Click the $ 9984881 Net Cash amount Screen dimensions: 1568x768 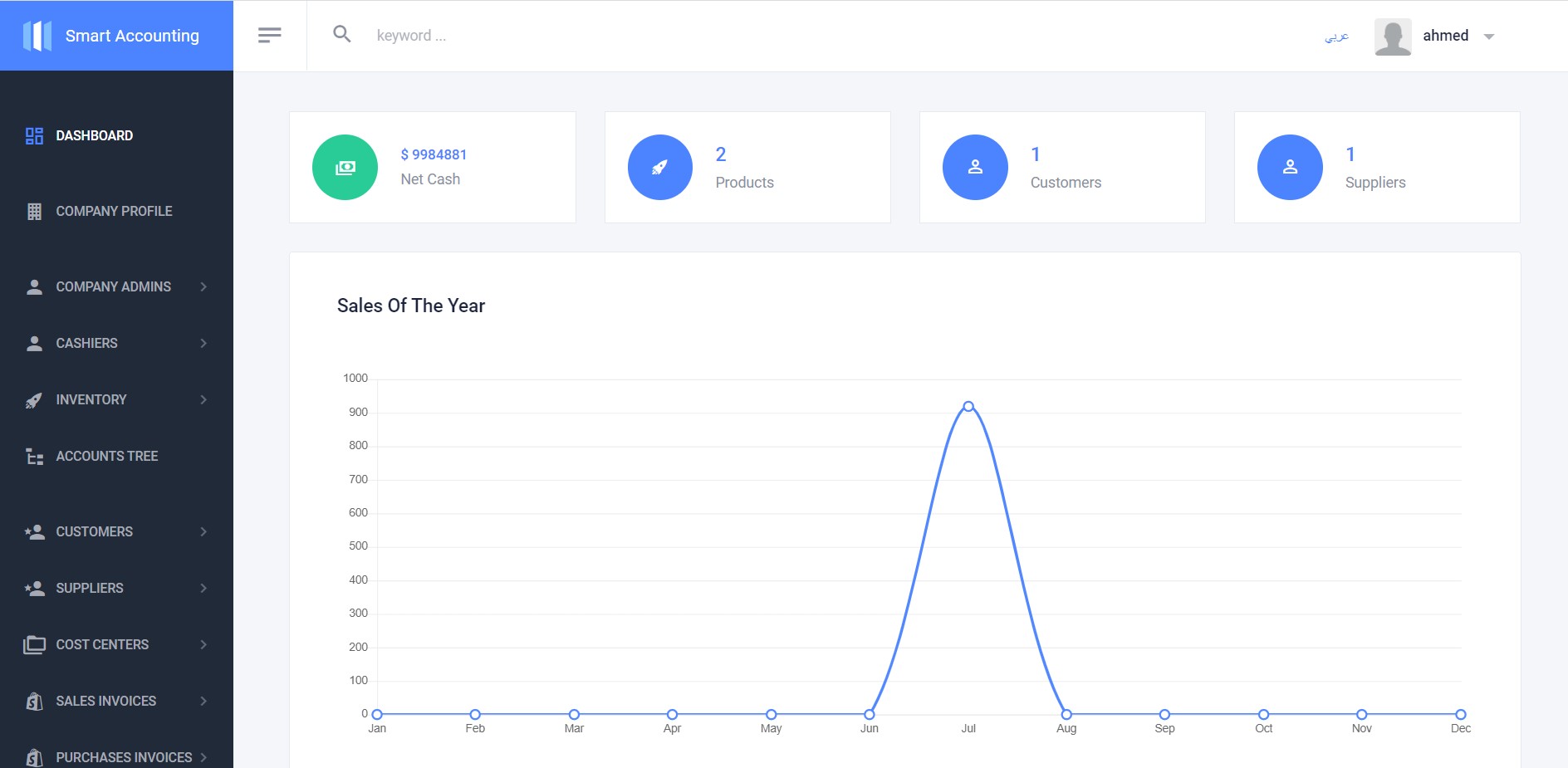[434, 154]
